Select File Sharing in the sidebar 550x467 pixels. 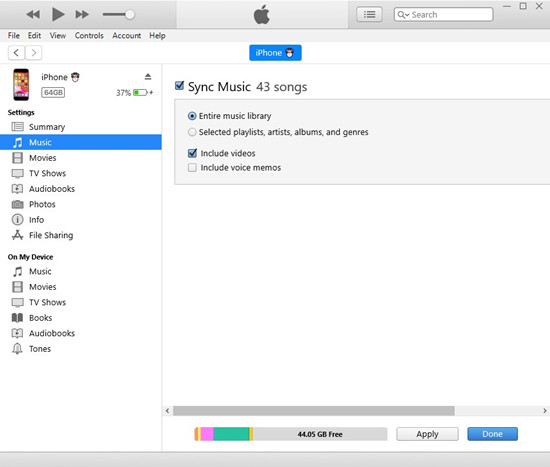(x=81, y=235)
